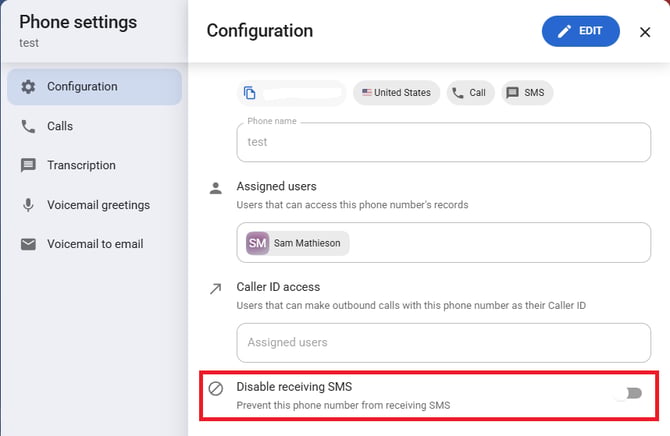Click the prohibited circle icon by Disable receiving SMS
This screenshot has height=436, width=670.
pos(216,389)
